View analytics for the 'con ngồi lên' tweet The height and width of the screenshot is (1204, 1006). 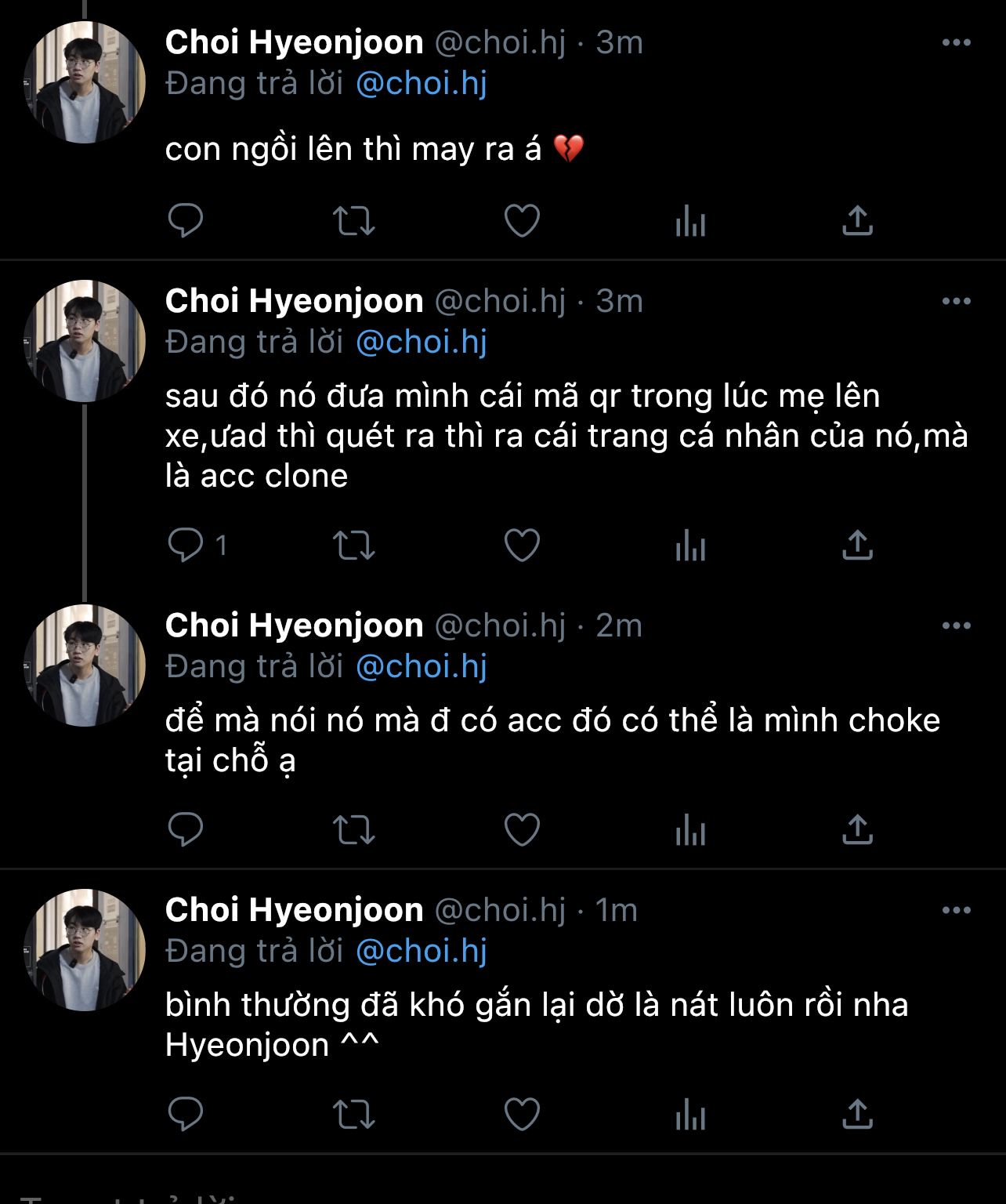(690, 222)
